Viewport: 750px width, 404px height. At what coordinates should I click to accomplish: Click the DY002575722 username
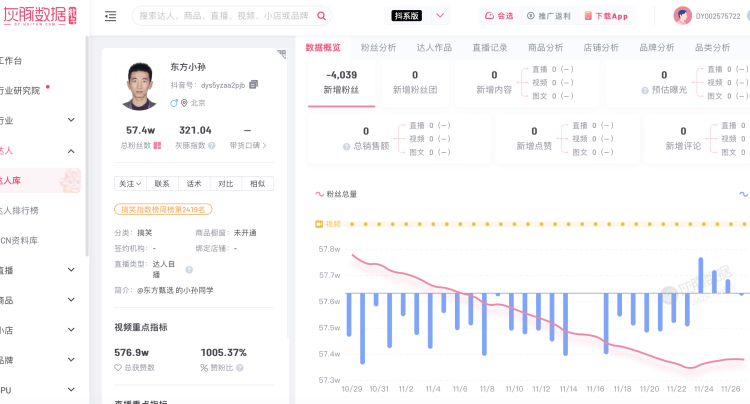pos(718,16)
